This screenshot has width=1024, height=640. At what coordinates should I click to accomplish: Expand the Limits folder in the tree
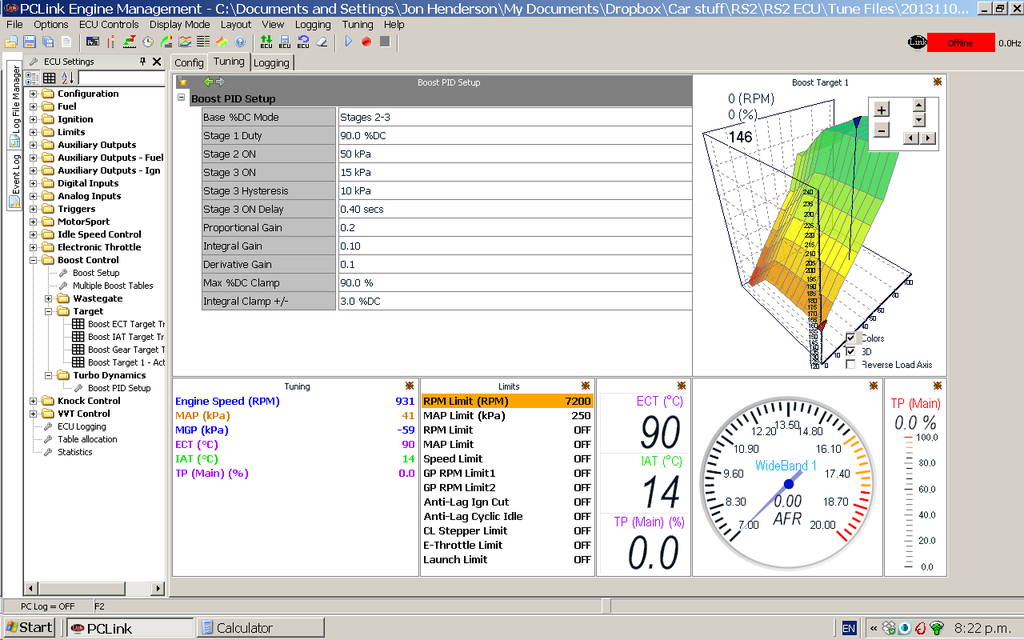click(33, 132)
